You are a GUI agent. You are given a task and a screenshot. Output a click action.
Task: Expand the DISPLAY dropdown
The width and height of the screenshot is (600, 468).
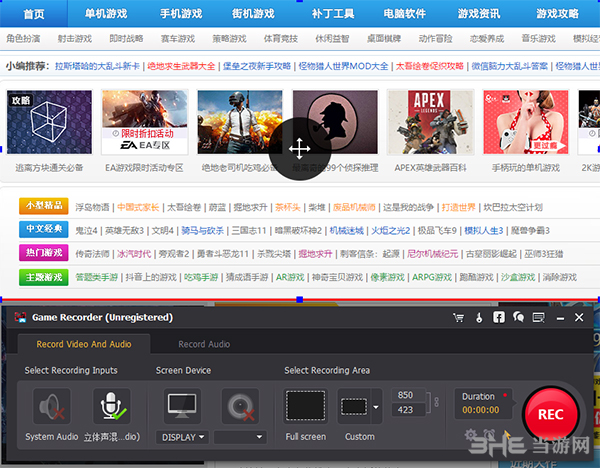click(x=183, y=437)
